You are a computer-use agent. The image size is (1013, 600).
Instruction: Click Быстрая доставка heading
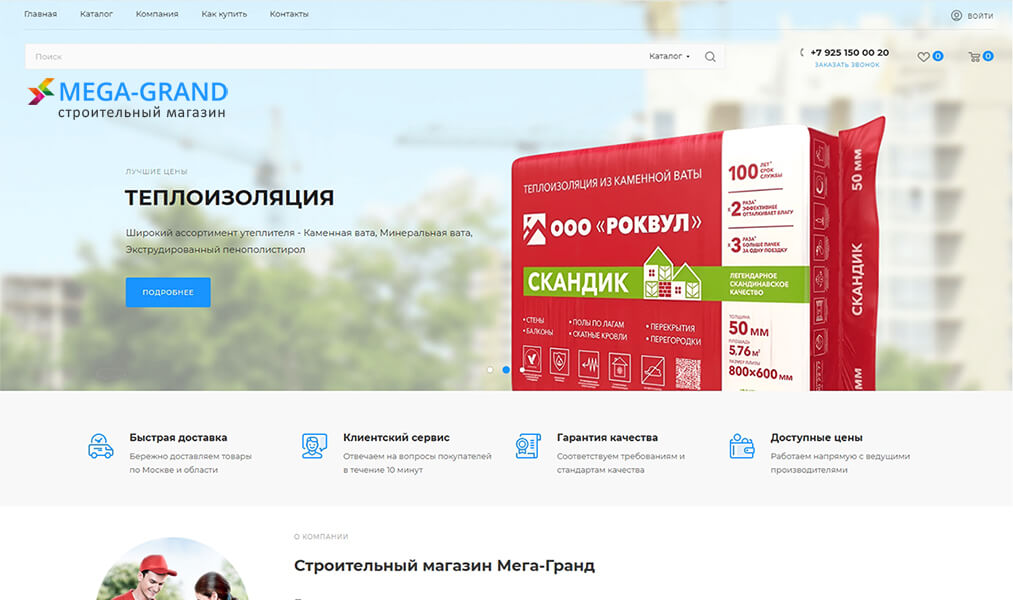coord(178,437)
